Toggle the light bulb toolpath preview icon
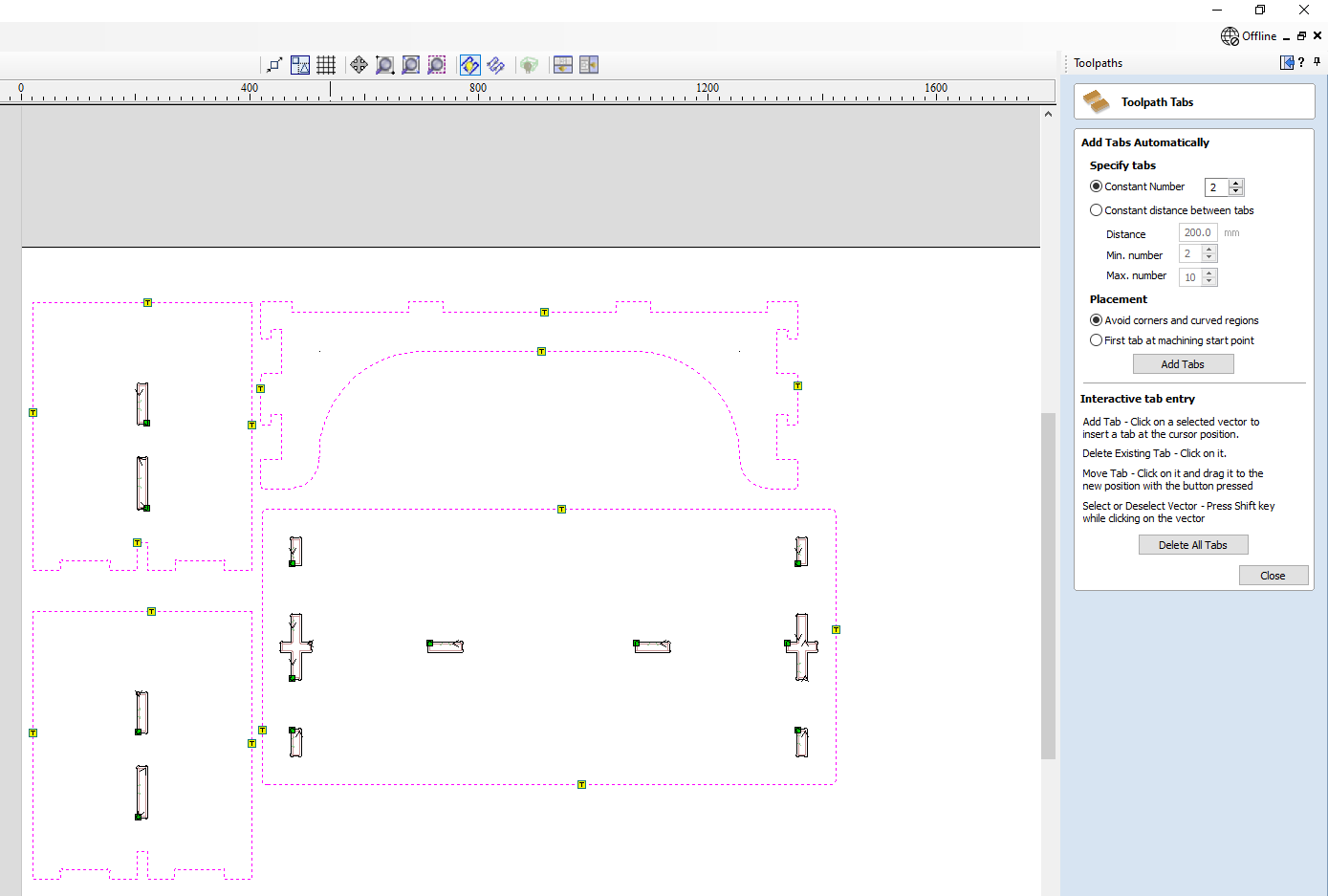 coord(469,65)
